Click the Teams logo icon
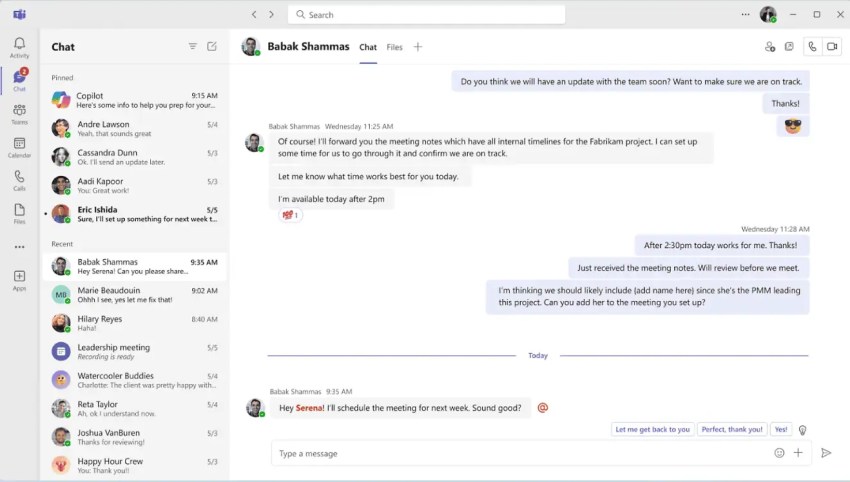The height and width of the screenshot is (482, 850). (x=20, y=14)
